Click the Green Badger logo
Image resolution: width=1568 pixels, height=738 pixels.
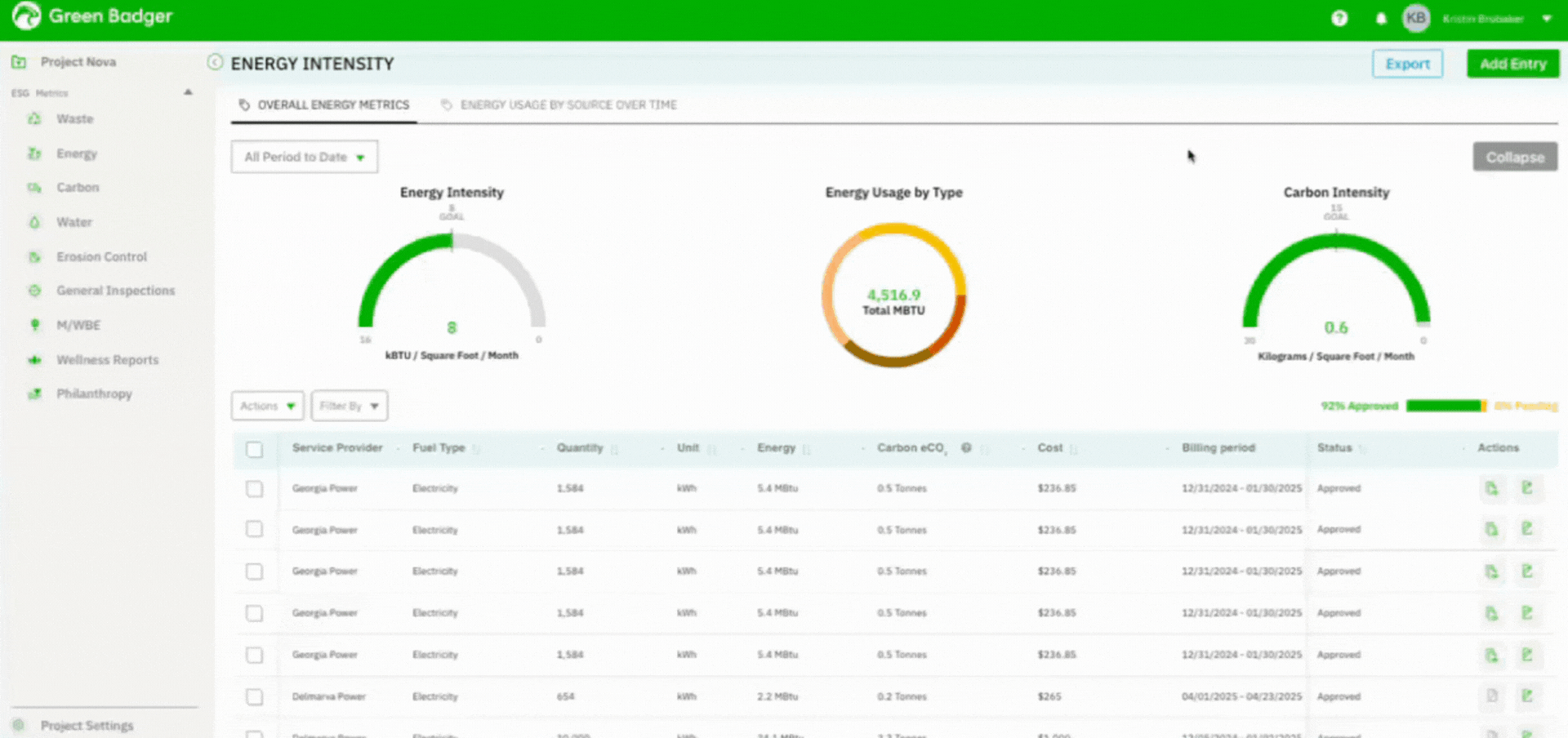[x=92, y=16]
